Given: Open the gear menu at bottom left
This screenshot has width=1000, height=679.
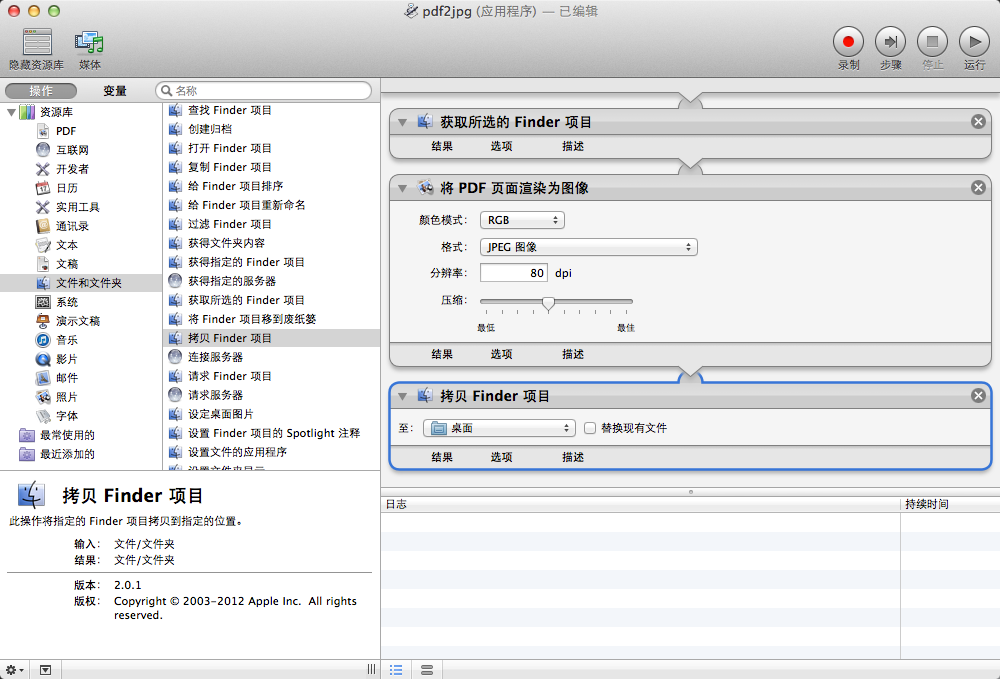Looking at the screenshot, I should point(15,669).
